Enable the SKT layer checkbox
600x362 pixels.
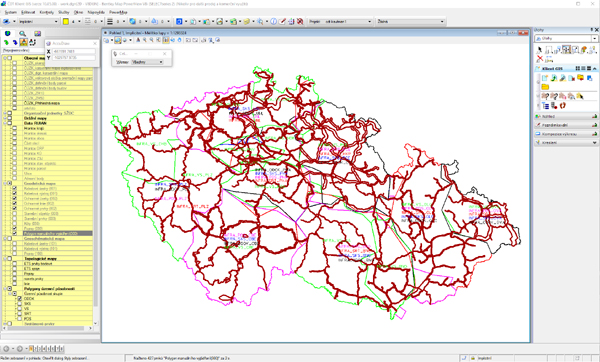point(20,313)
